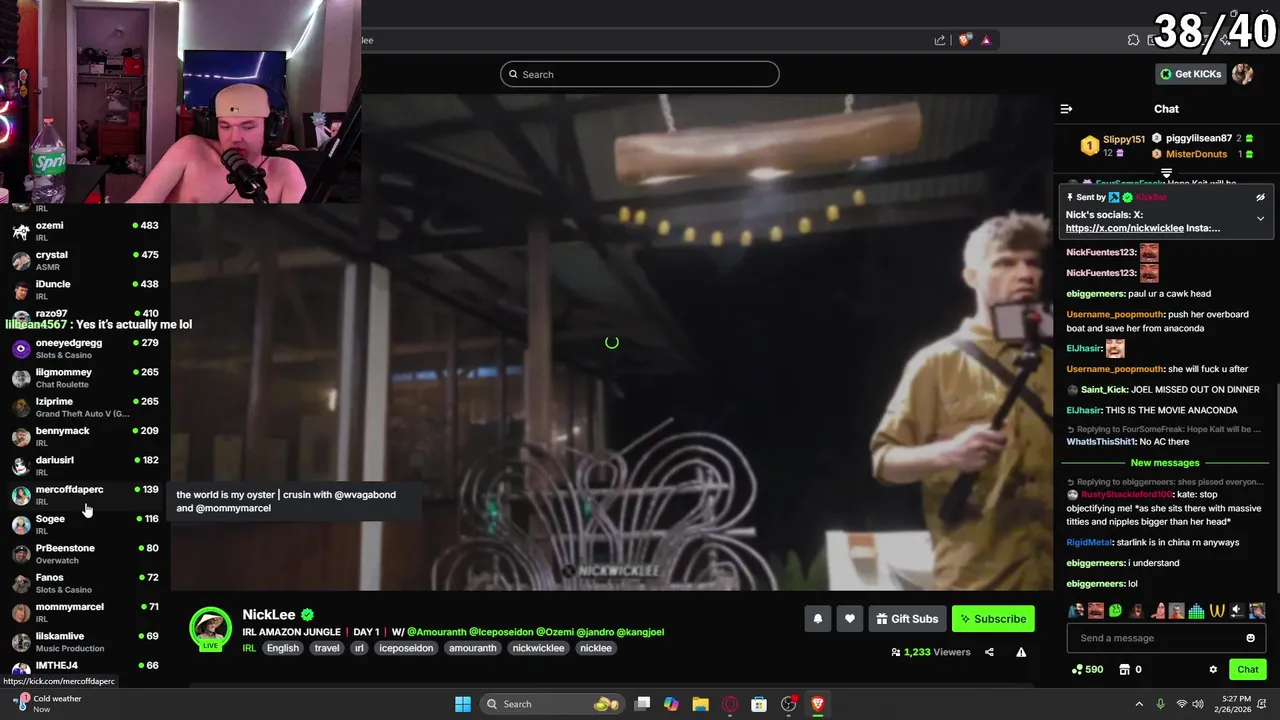1280x720 pixels.
Task: Send the message with the Chat button
Action: click(x=1248, y=670)
